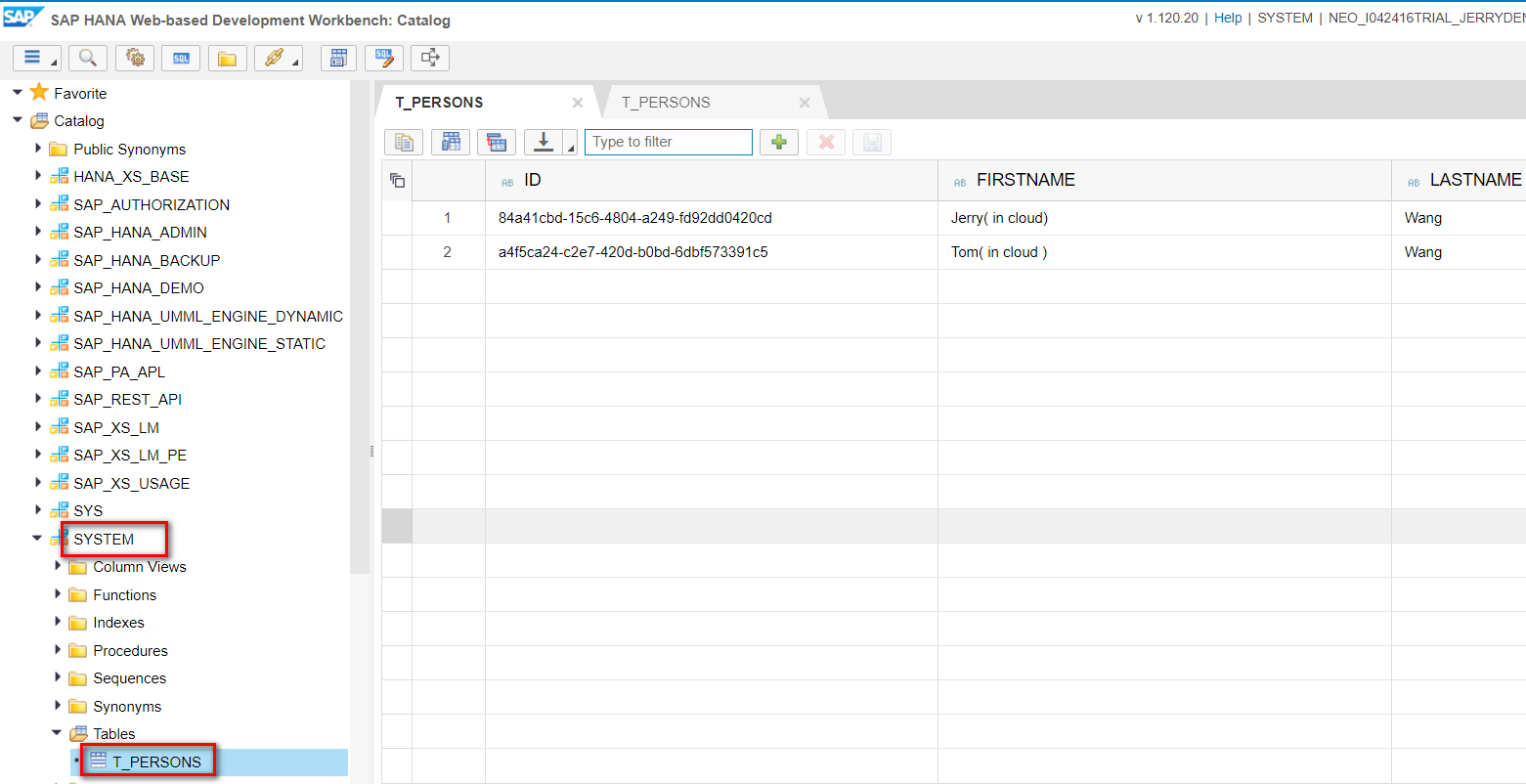Screen dimensions: 1526x784
Task: Close the second T_PERSONS tab
Action: pos(805,103)
